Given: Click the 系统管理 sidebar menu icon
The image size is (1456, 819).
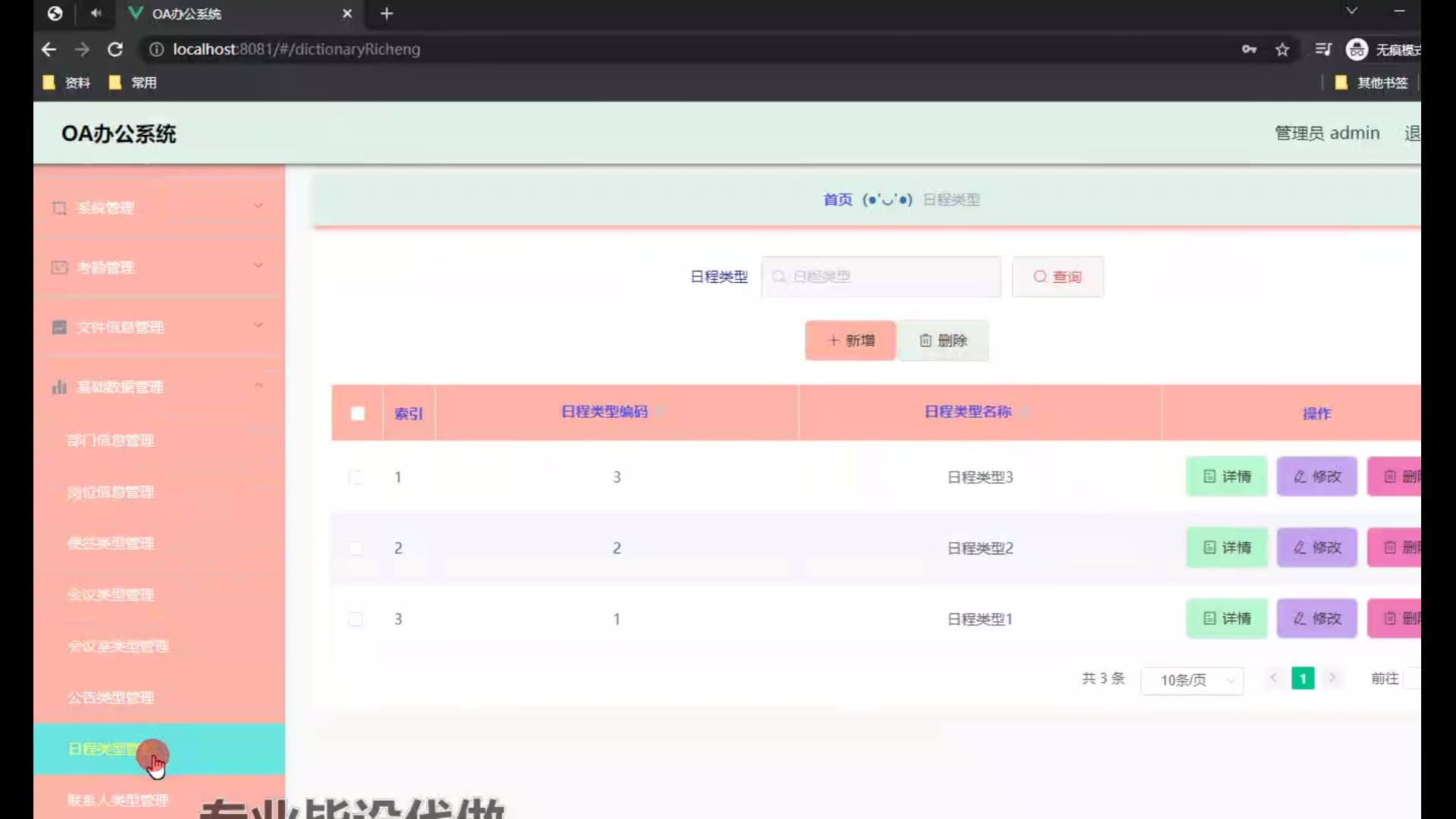Looking at the screenshot, I should (x=59, y=208).
